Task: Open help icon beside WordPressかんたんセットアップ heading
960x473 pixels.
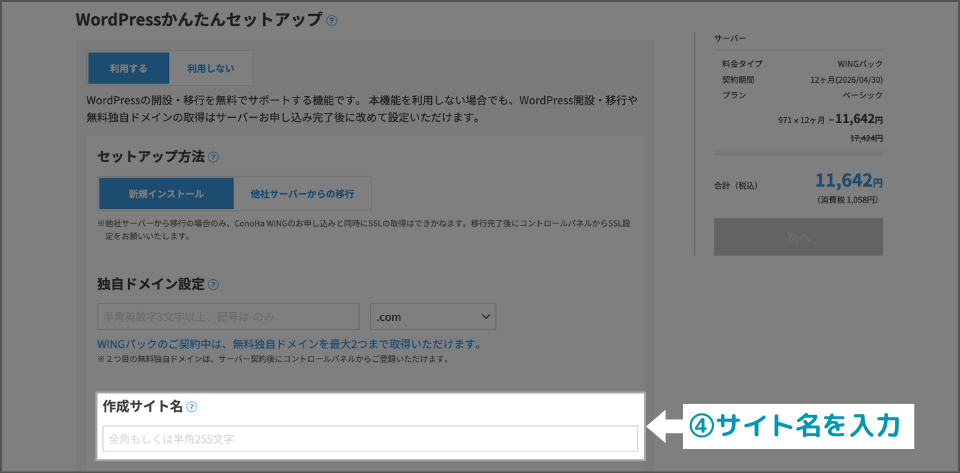Action: tap(331, 21)
